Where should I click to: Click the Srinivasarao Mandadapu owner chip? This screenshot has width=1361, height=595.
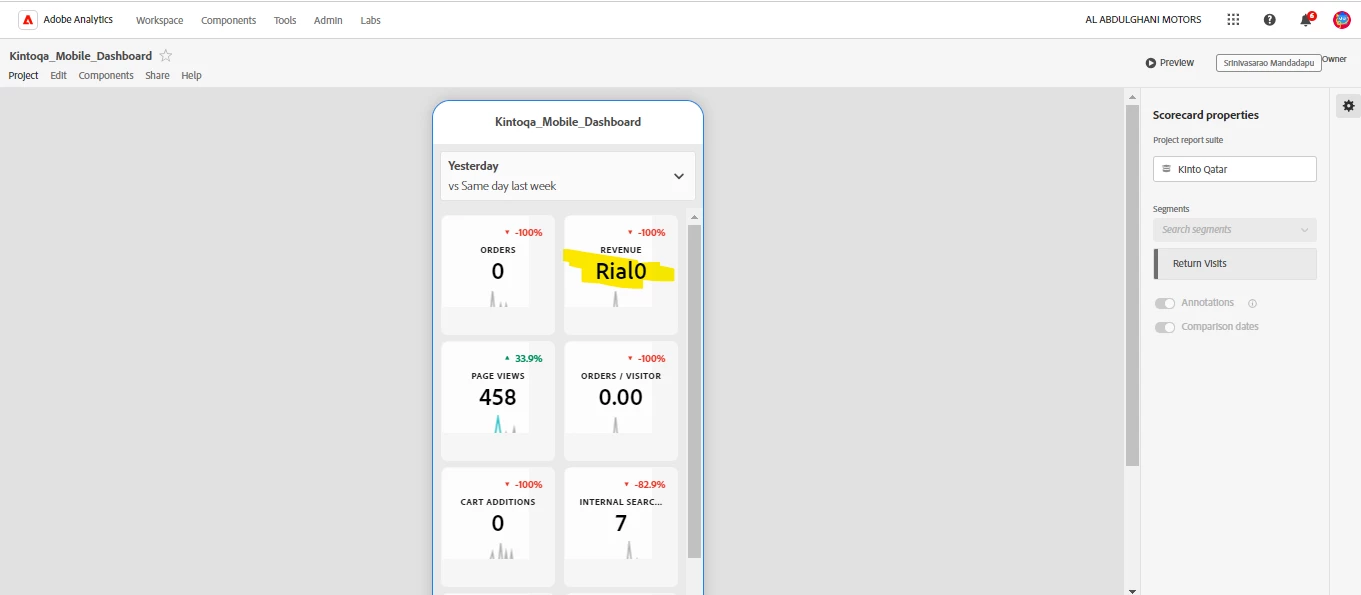pyautogui.click(x=1268, y=62)
